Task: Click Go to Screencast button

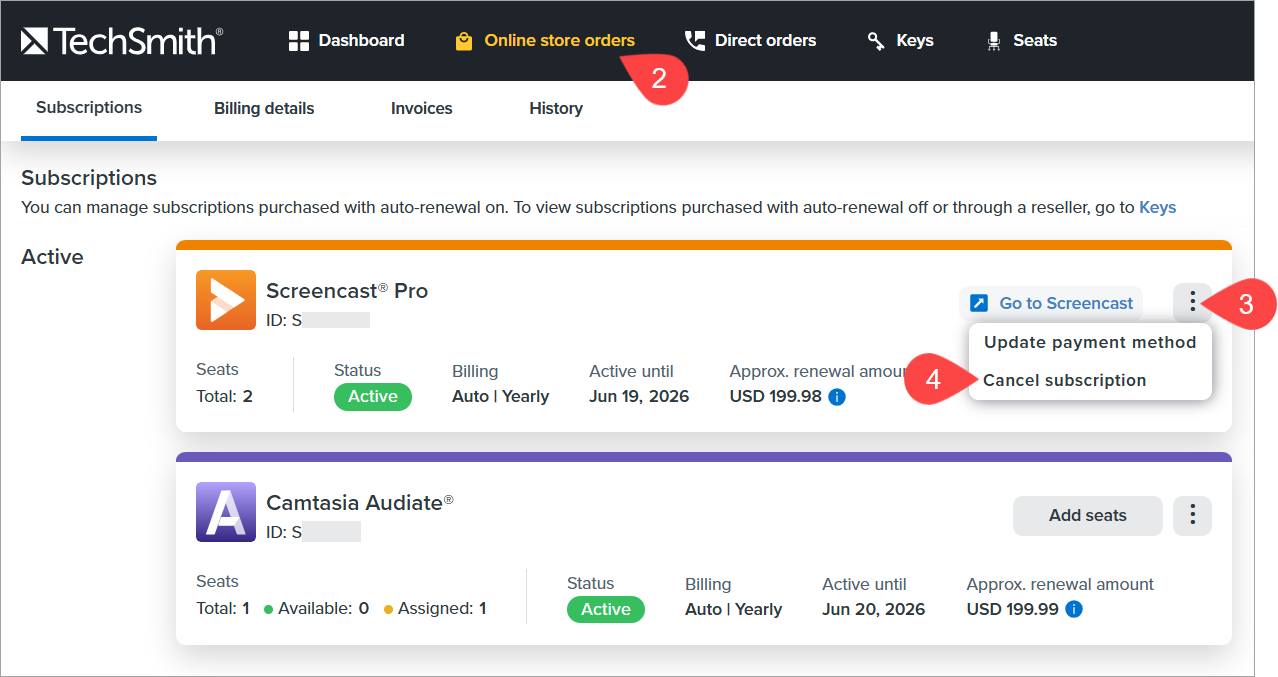Action: tap(1052, 303)
